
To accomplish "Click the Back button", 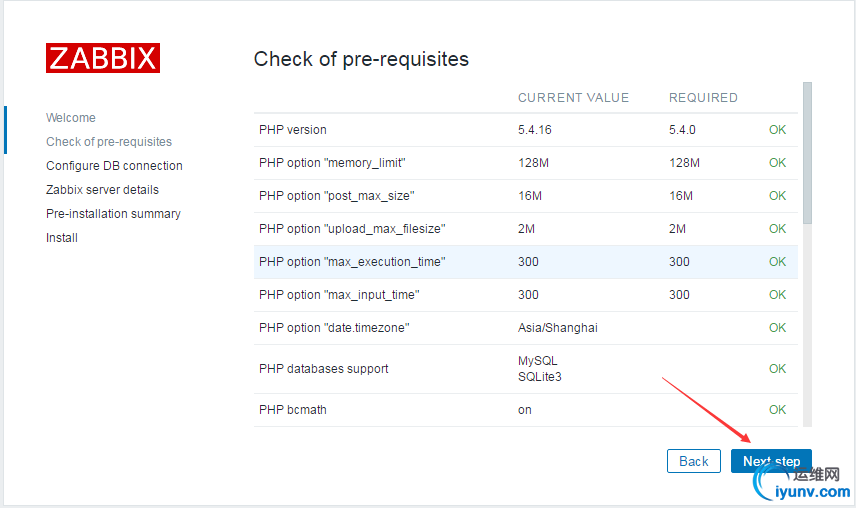I will point(693,461).
